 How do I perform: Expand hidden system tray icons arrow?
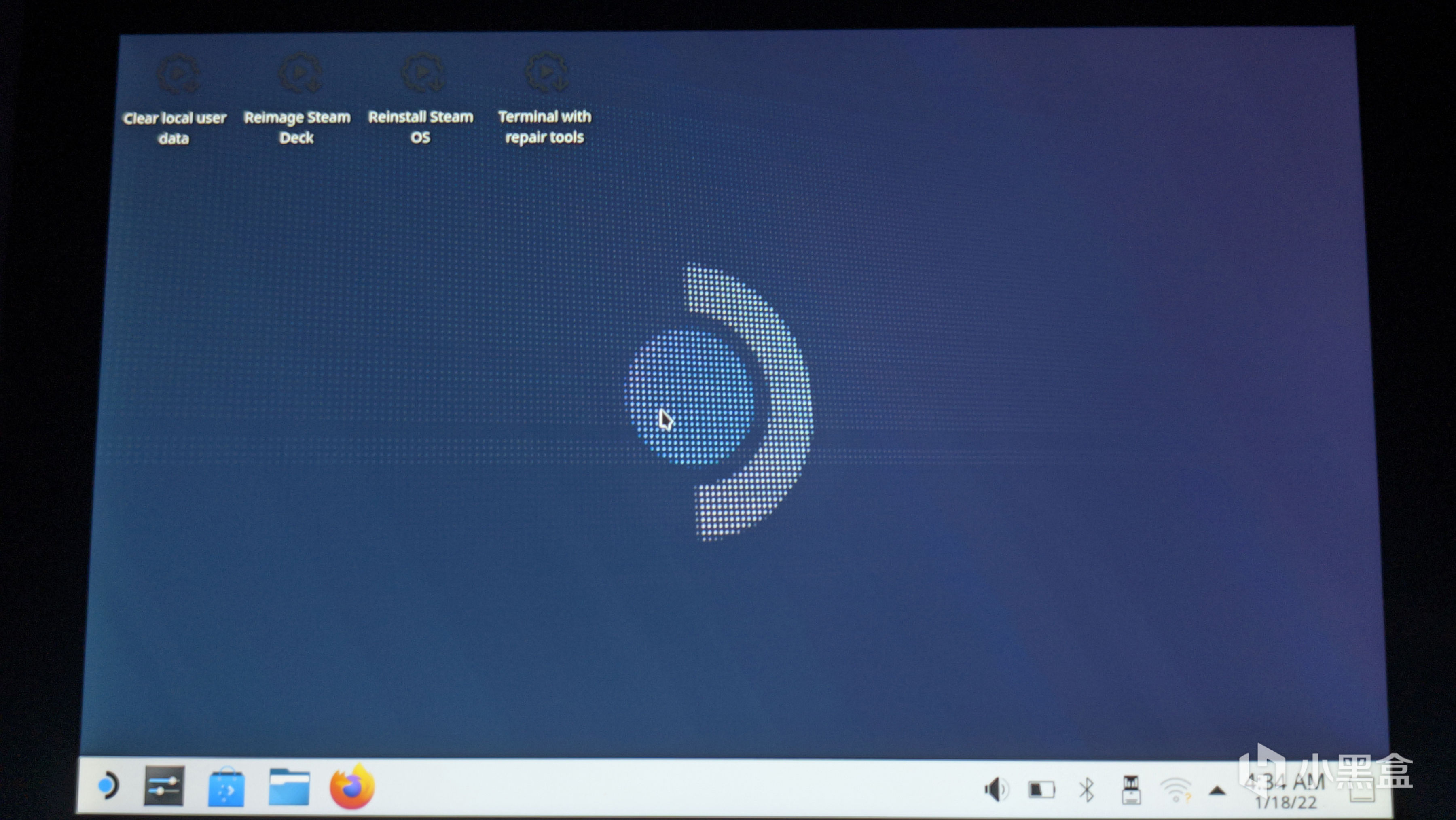click(x=1217, y=791)
